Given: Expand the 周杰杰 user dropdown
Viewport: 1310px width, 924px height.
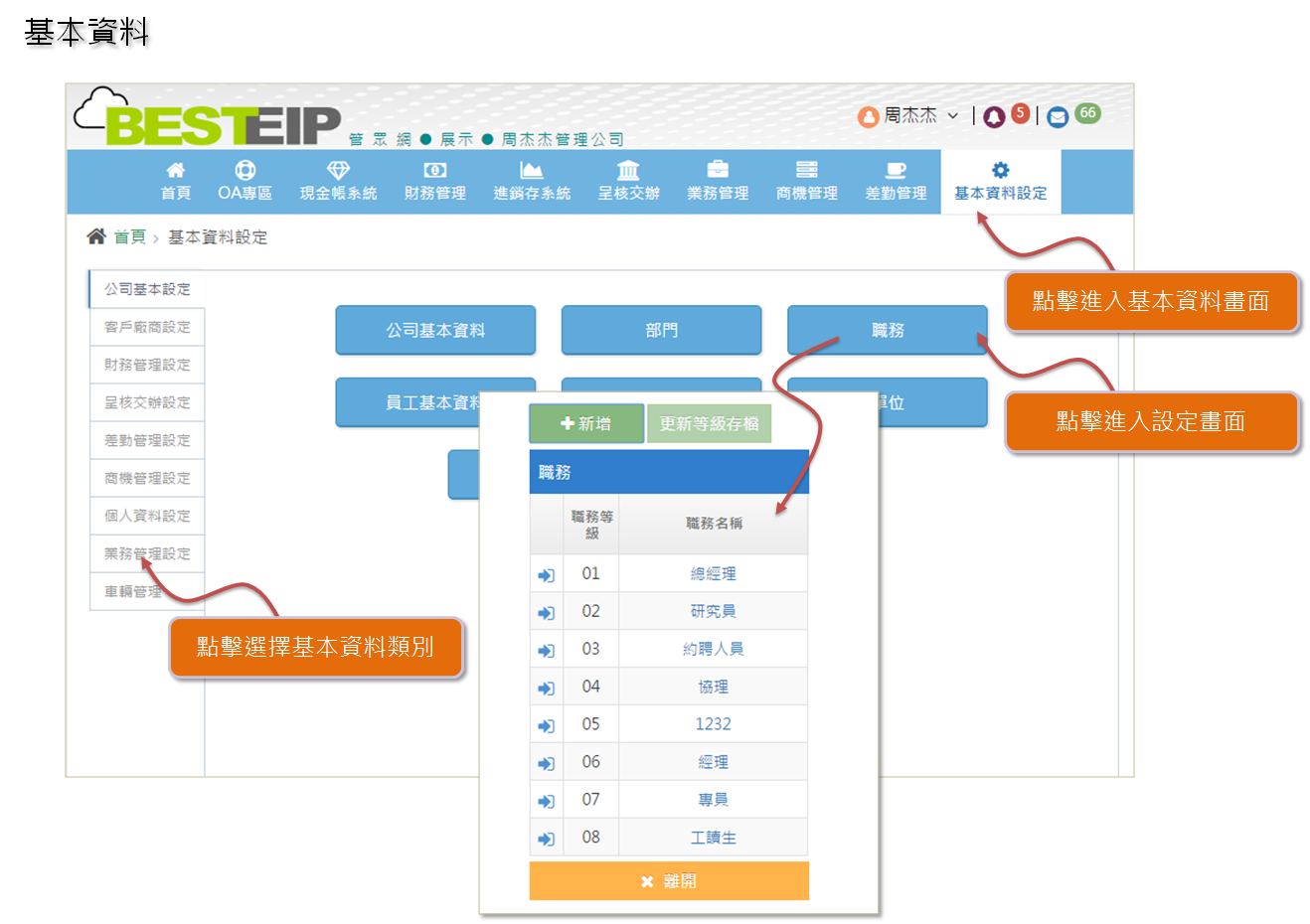Looking at the screenshot, I should (x=951, y=116).
